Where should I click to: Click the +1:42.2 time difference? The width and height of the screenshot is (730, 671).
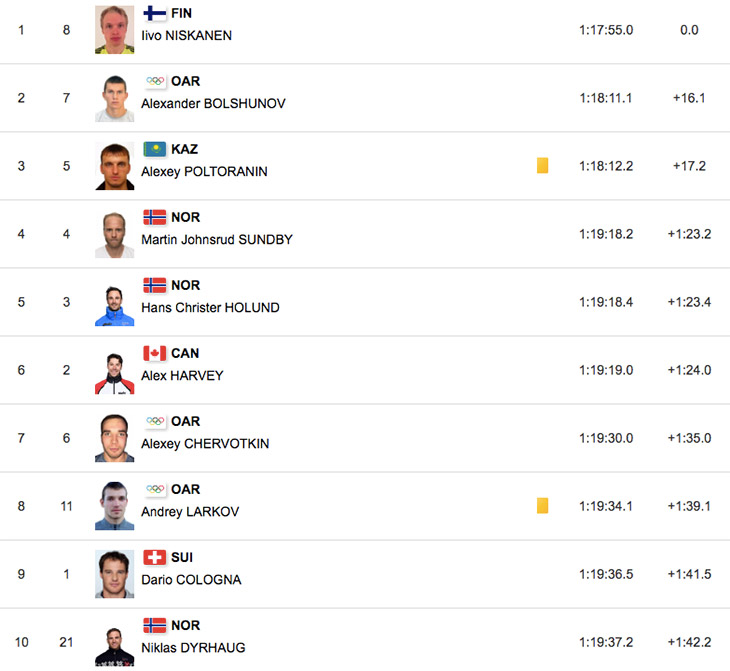pos(689,642)
